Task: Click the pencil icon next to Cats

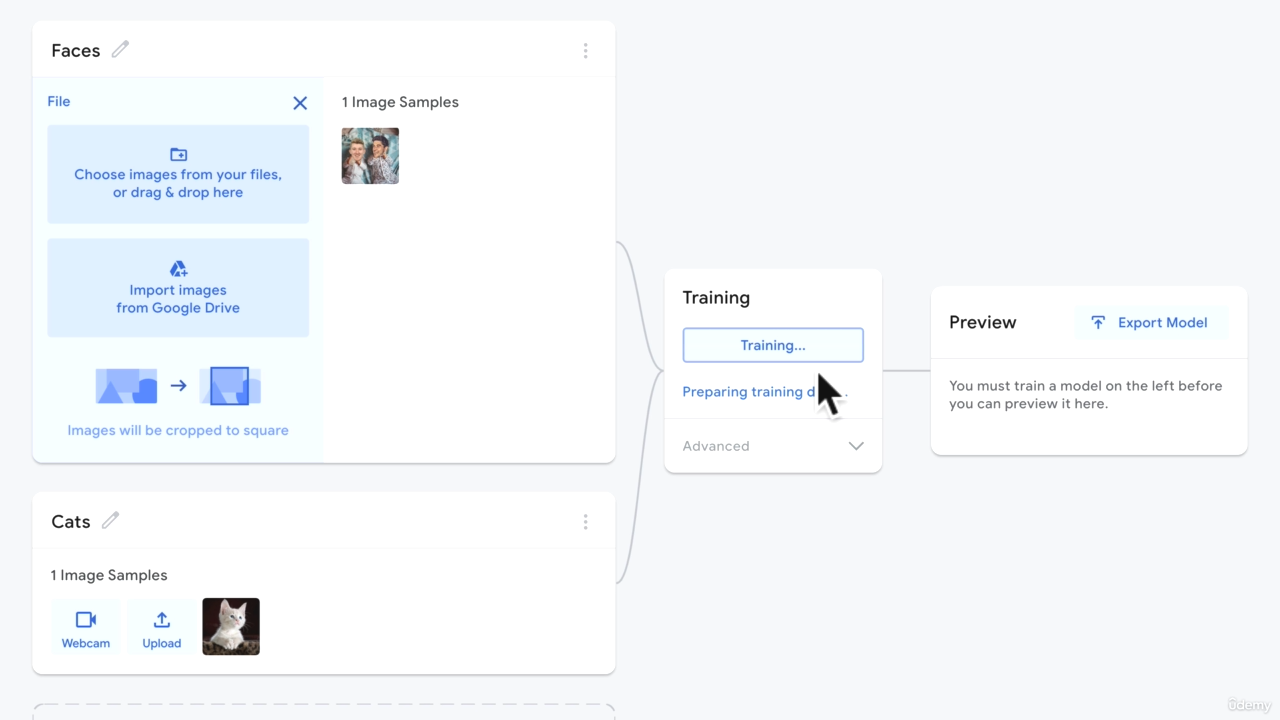Action: click(x=110, y=520)
